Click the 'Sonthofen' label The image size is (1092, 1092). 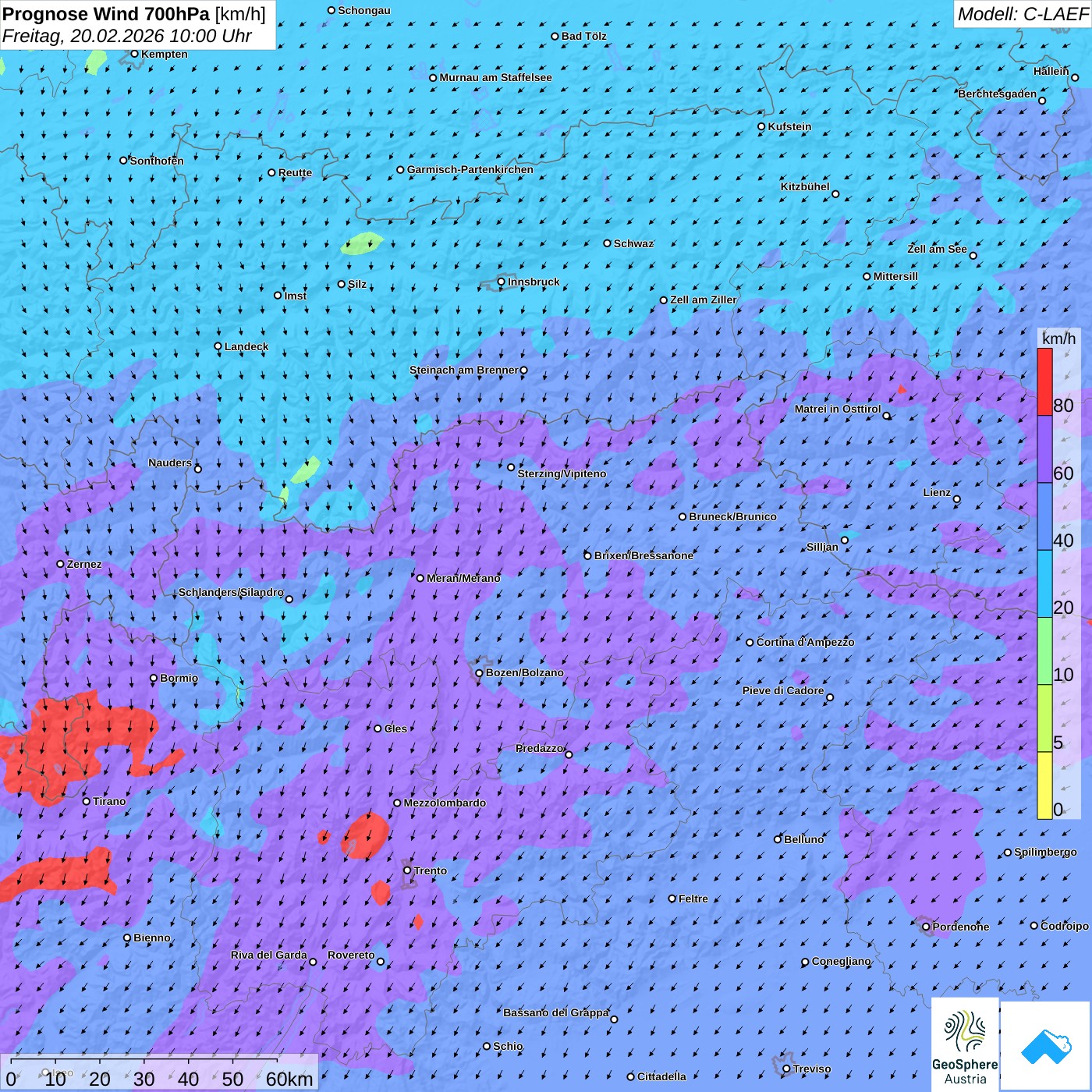[157, 161]
